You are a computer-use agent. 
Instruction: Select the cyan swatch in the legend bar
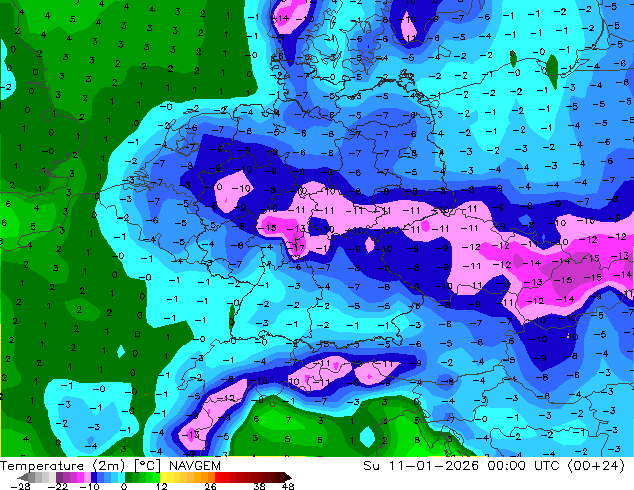[121, 477]
